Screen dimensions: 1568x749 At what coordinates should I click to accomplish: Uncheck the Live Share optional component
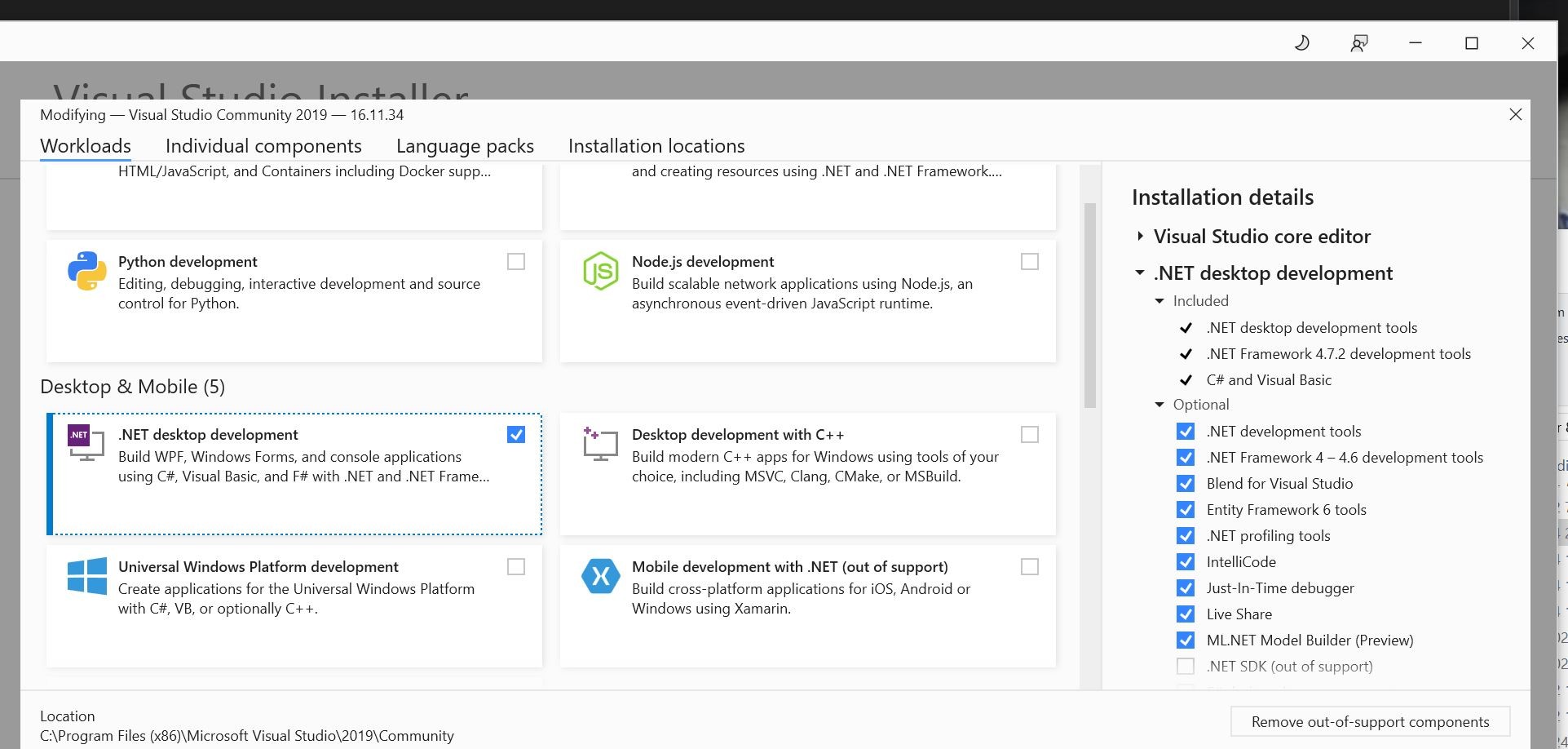pos(1186,614)
